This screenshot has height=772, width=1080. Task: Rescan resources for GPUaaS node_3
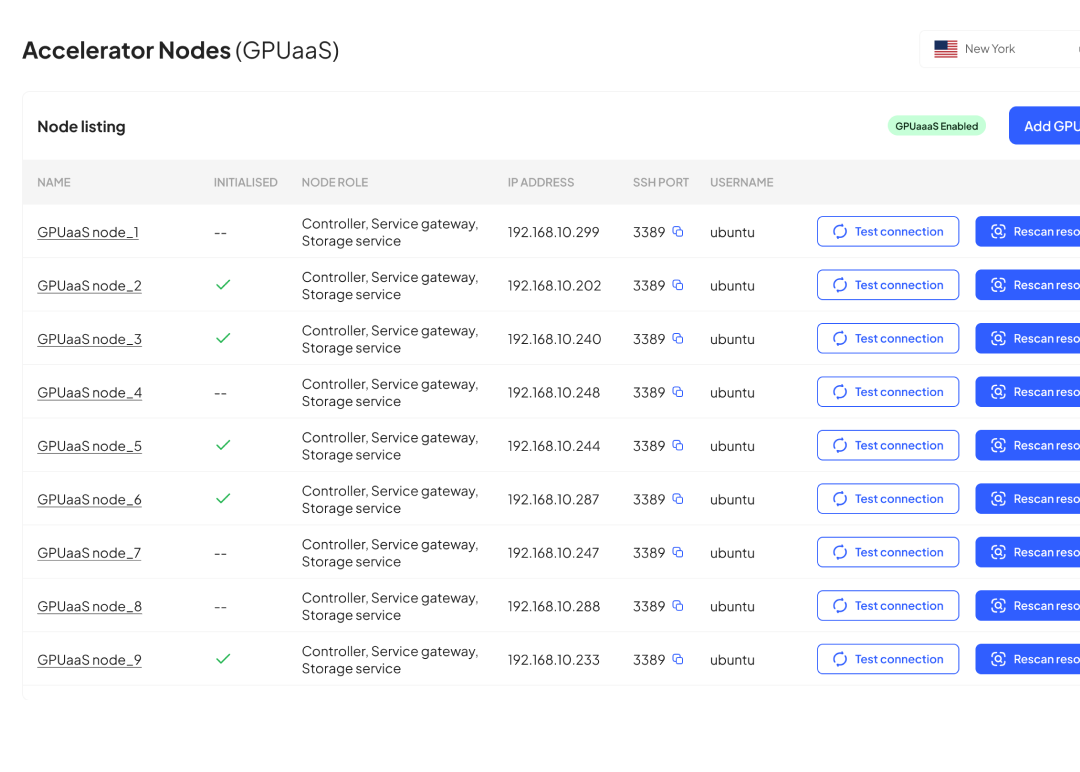coord(1028,339)
